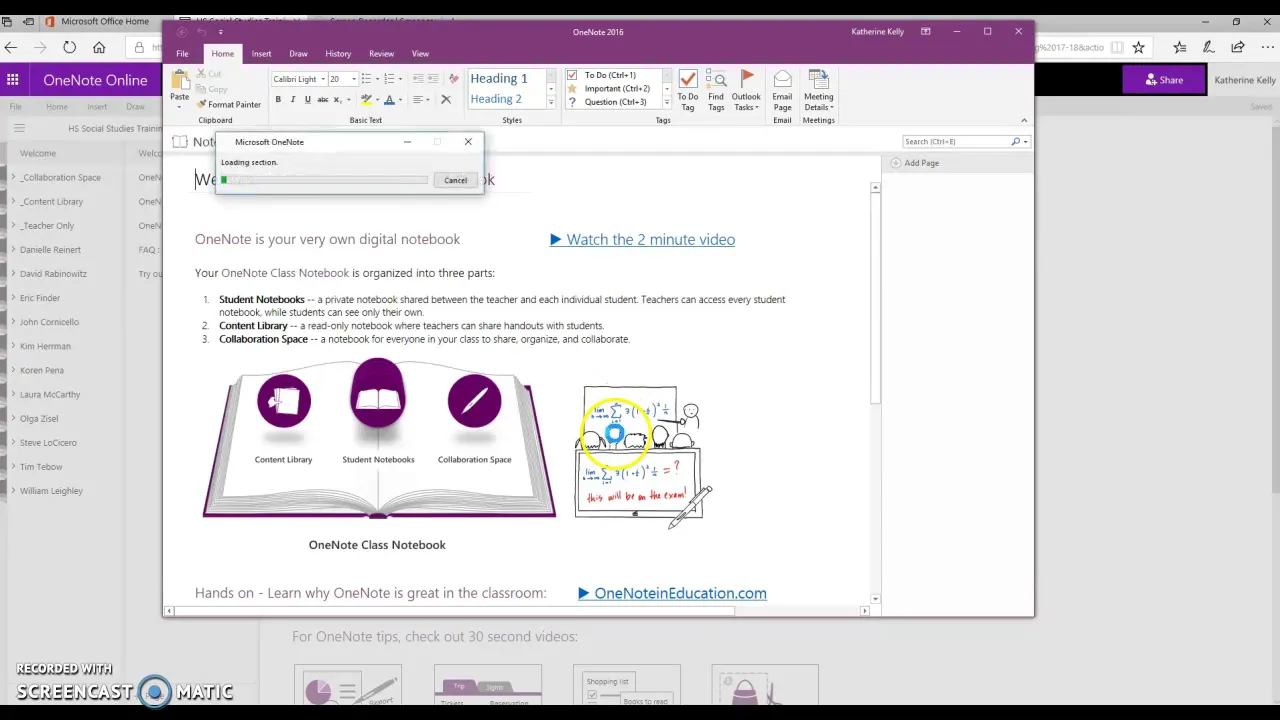Select the Question (Ctrl+3) tag
The height and width of the screenshot is (720, 1280).
[609, 101]
